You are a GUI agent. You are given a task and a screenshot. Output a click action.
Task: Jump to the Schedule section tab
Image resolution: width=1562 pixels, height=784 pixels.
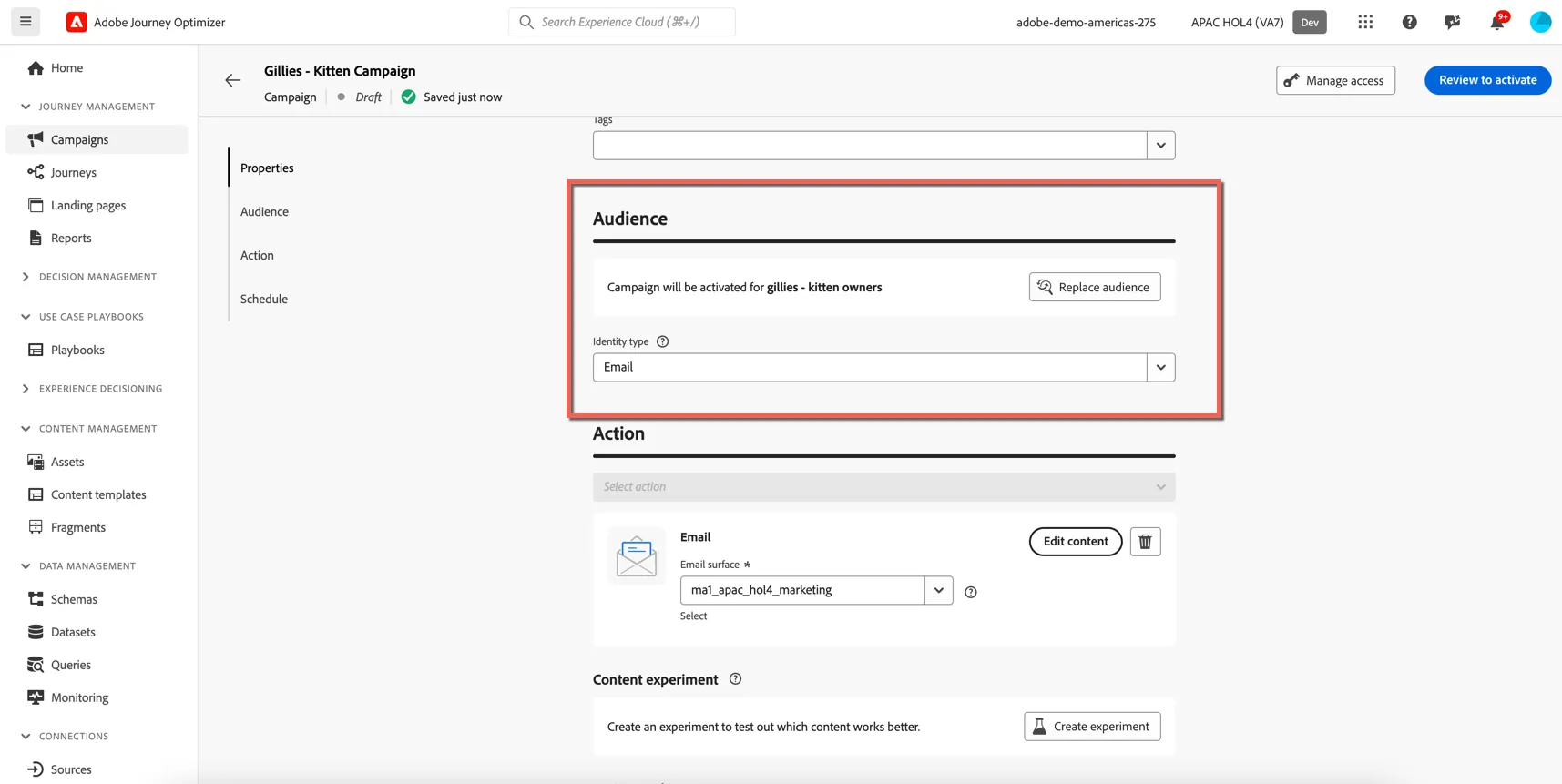[264, 299]
